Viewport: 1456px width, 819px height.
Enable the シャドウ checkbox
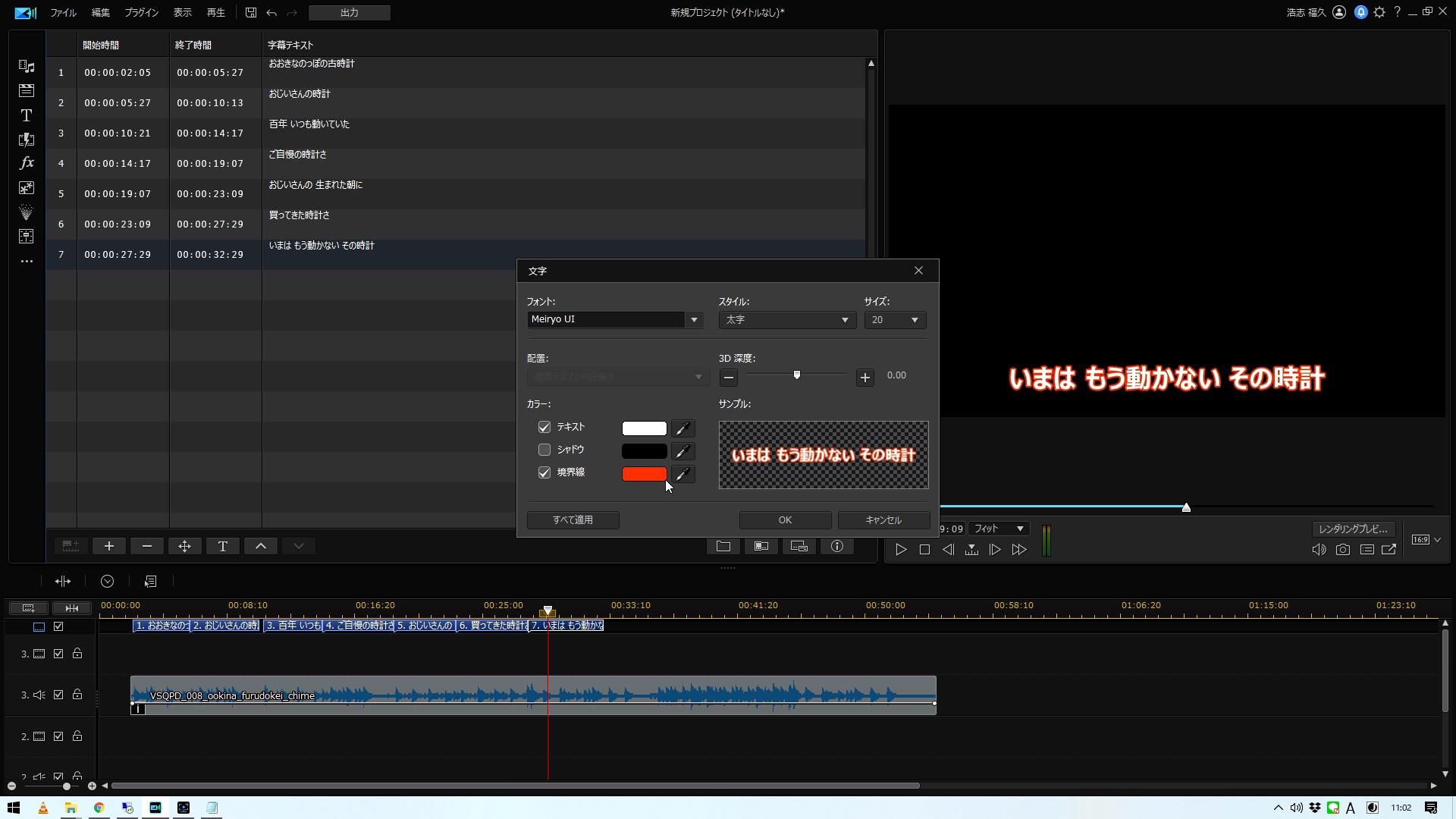544,450
